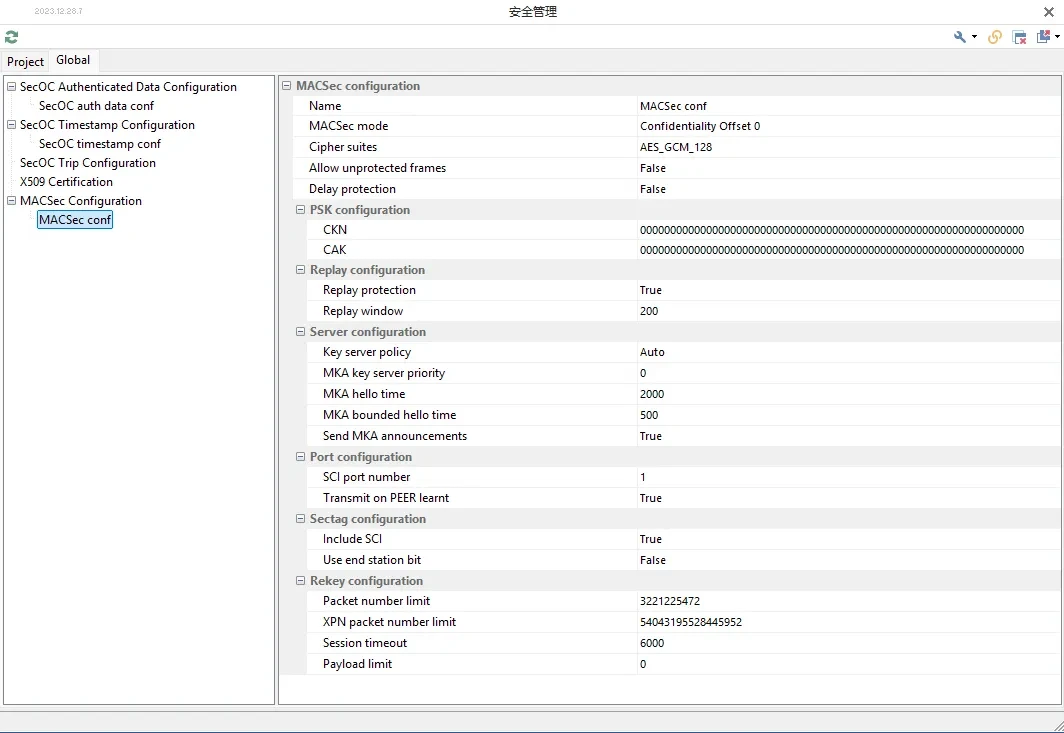
Task: Open the dropdown arrow beside the wrench
Action: coord(974,37)
